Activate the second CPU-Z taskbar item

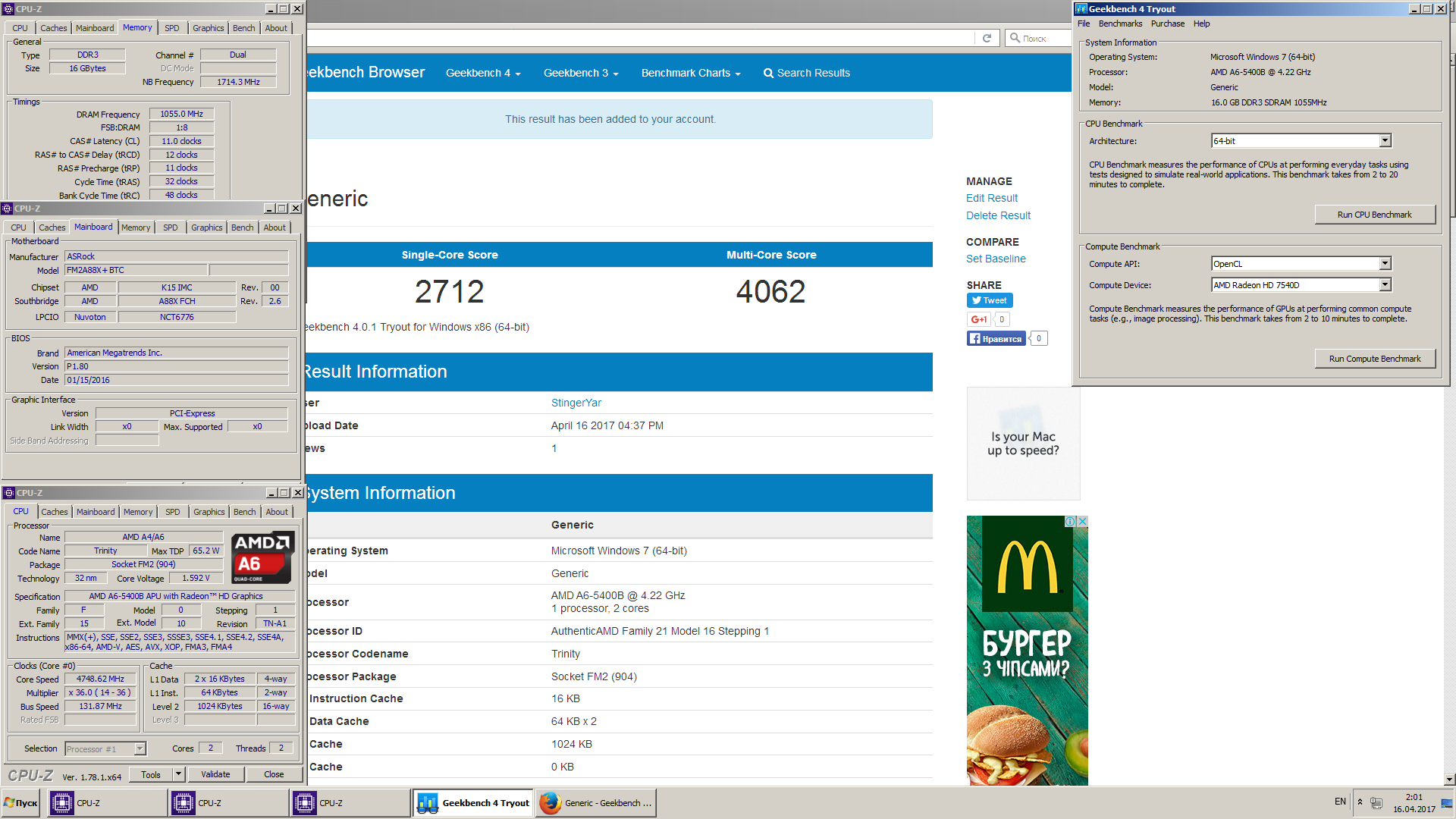point(229,803)
